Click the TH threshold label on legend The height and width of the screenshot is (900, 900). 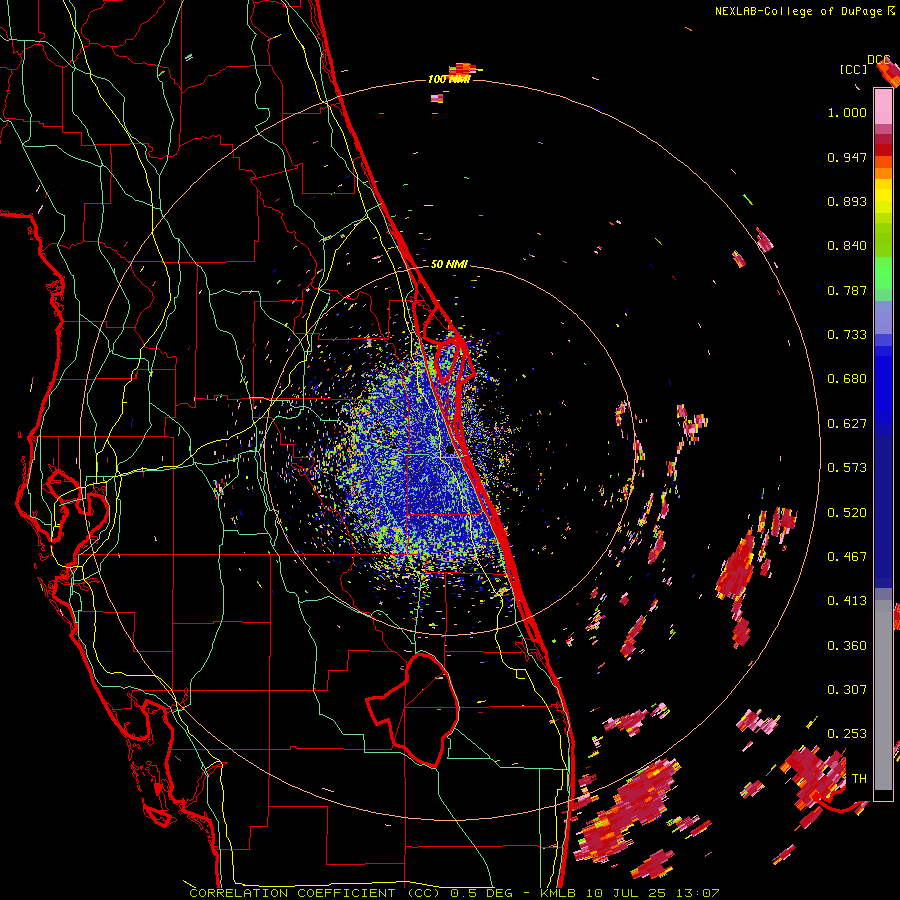(859, 779)
